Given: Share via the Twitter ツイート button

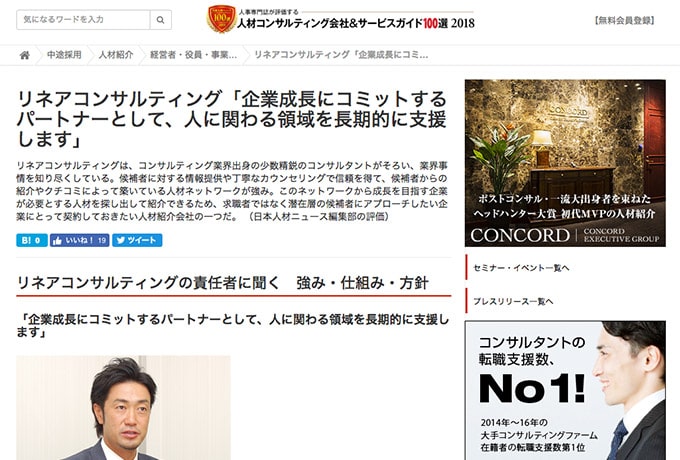Looking at the screenshot, I should click(x=137, y=240).
